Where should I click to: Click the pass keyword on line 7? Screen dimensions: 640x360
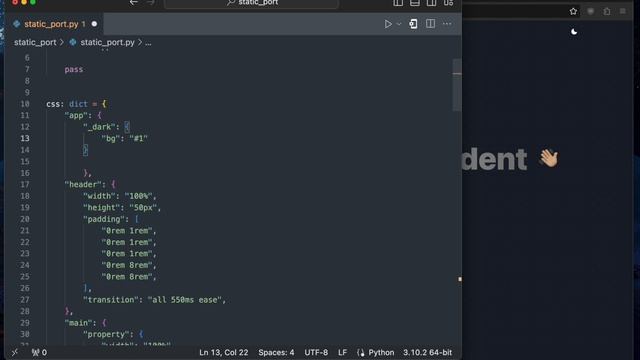73,69
